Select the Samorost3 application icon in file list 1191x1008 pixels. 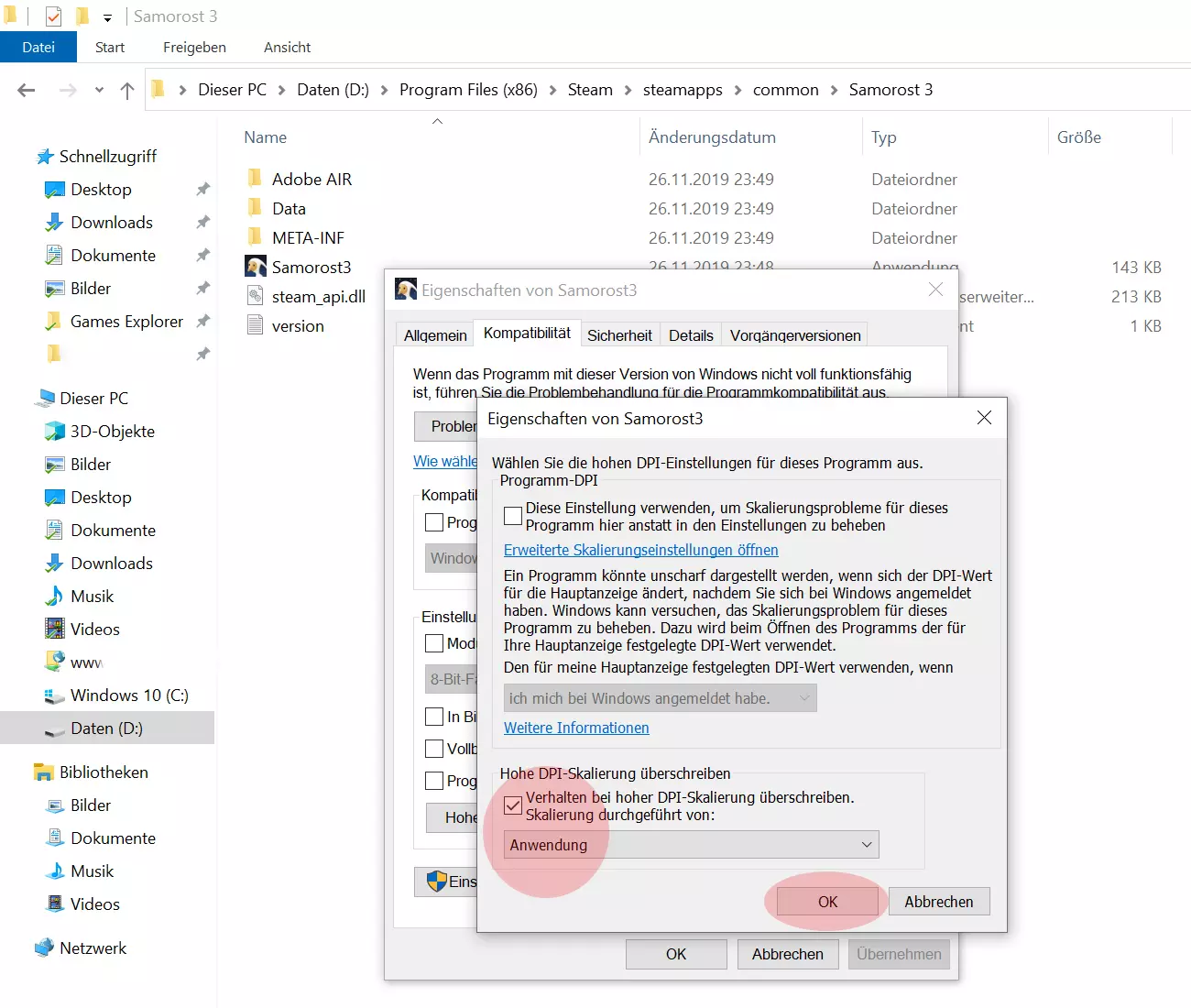coord(256,267)
